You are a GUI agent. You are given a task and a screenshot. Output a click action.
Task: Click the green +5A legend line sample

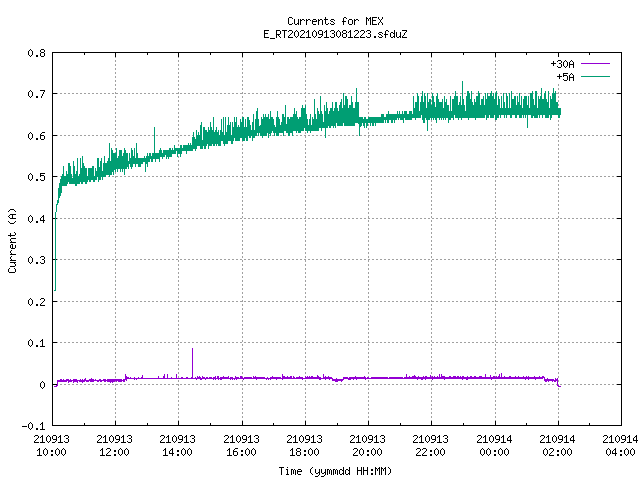(595, 76)
